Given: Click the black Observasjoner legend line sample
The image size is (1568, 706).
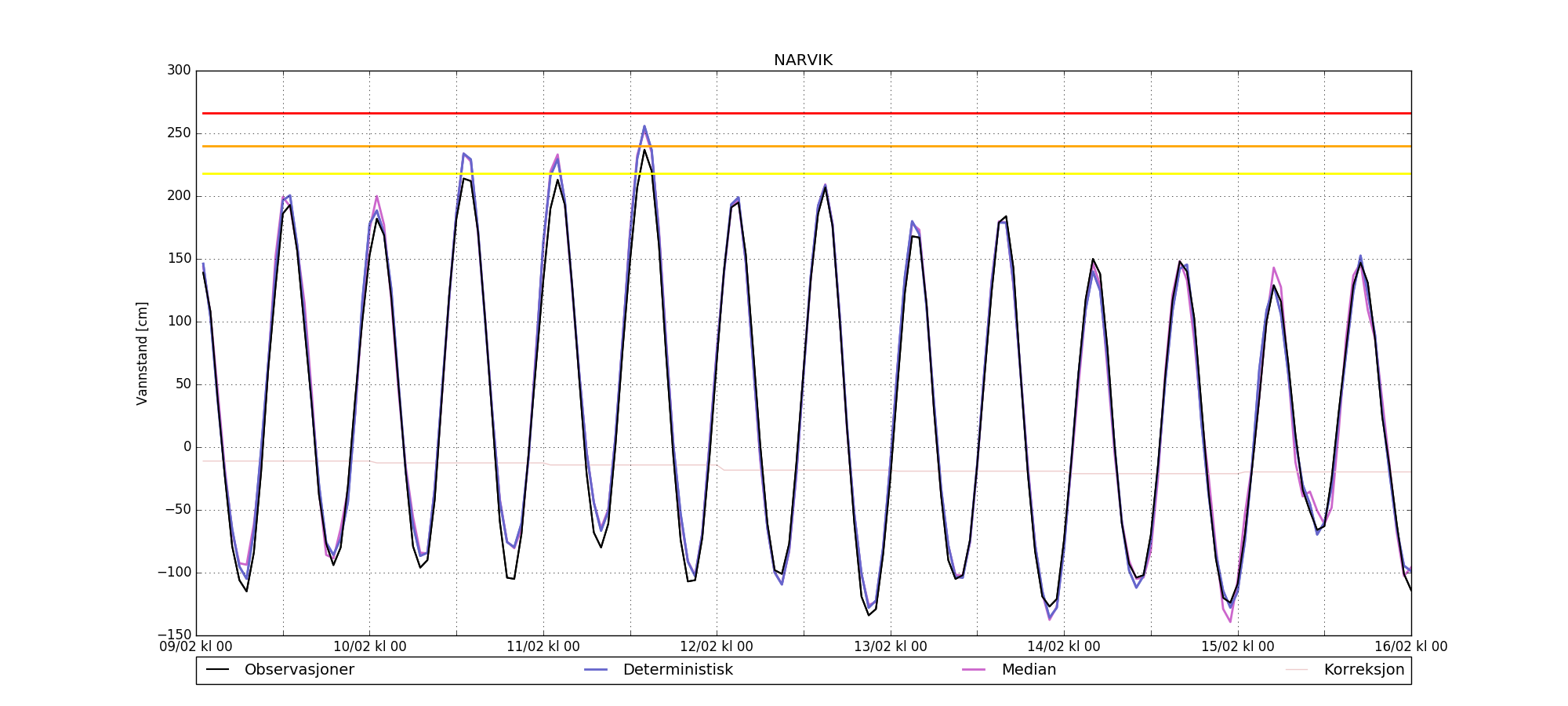Looking at the screenshot, I should [x=217, y=670].
